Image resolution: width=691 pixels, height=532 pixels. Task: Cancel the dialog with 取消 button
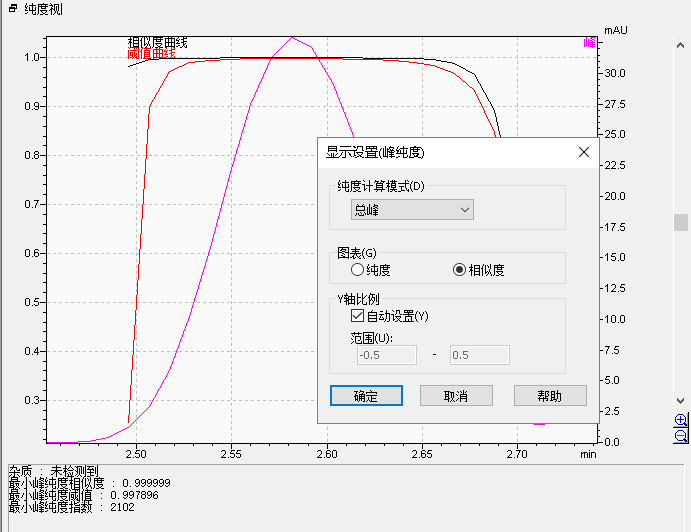coord(456,396)
